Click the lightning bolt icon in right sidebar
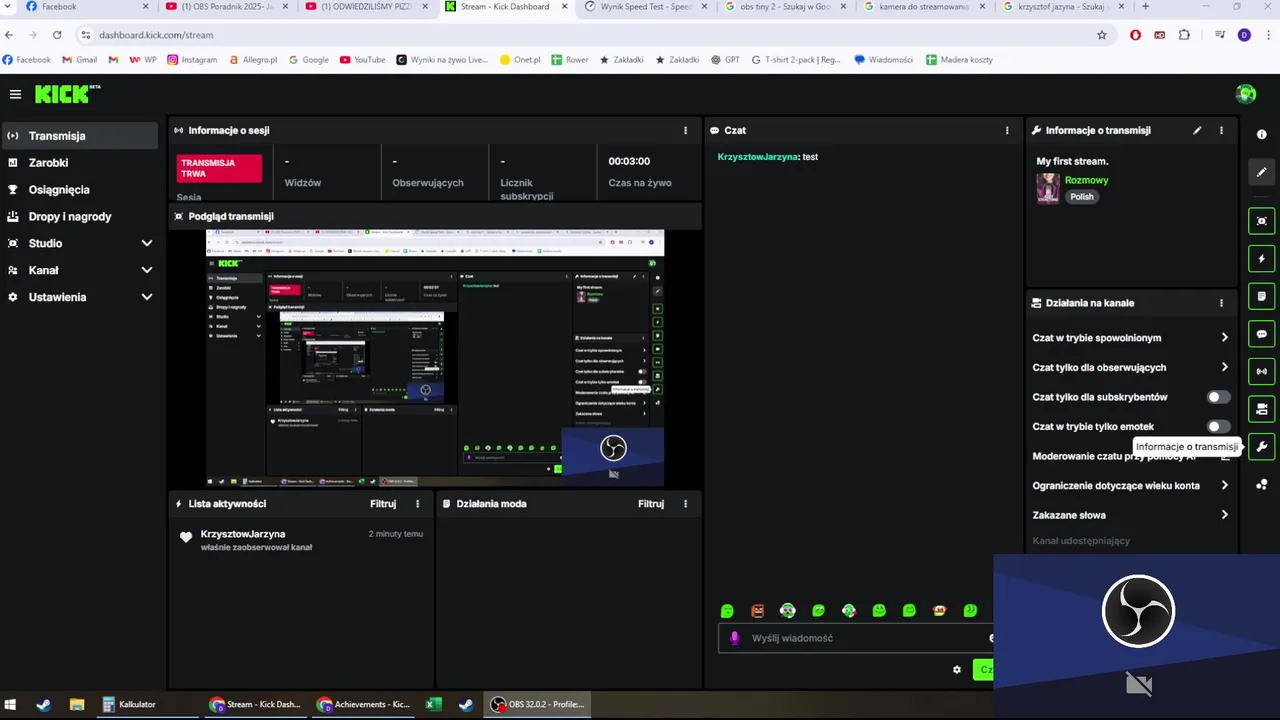 coord(1261,259)
